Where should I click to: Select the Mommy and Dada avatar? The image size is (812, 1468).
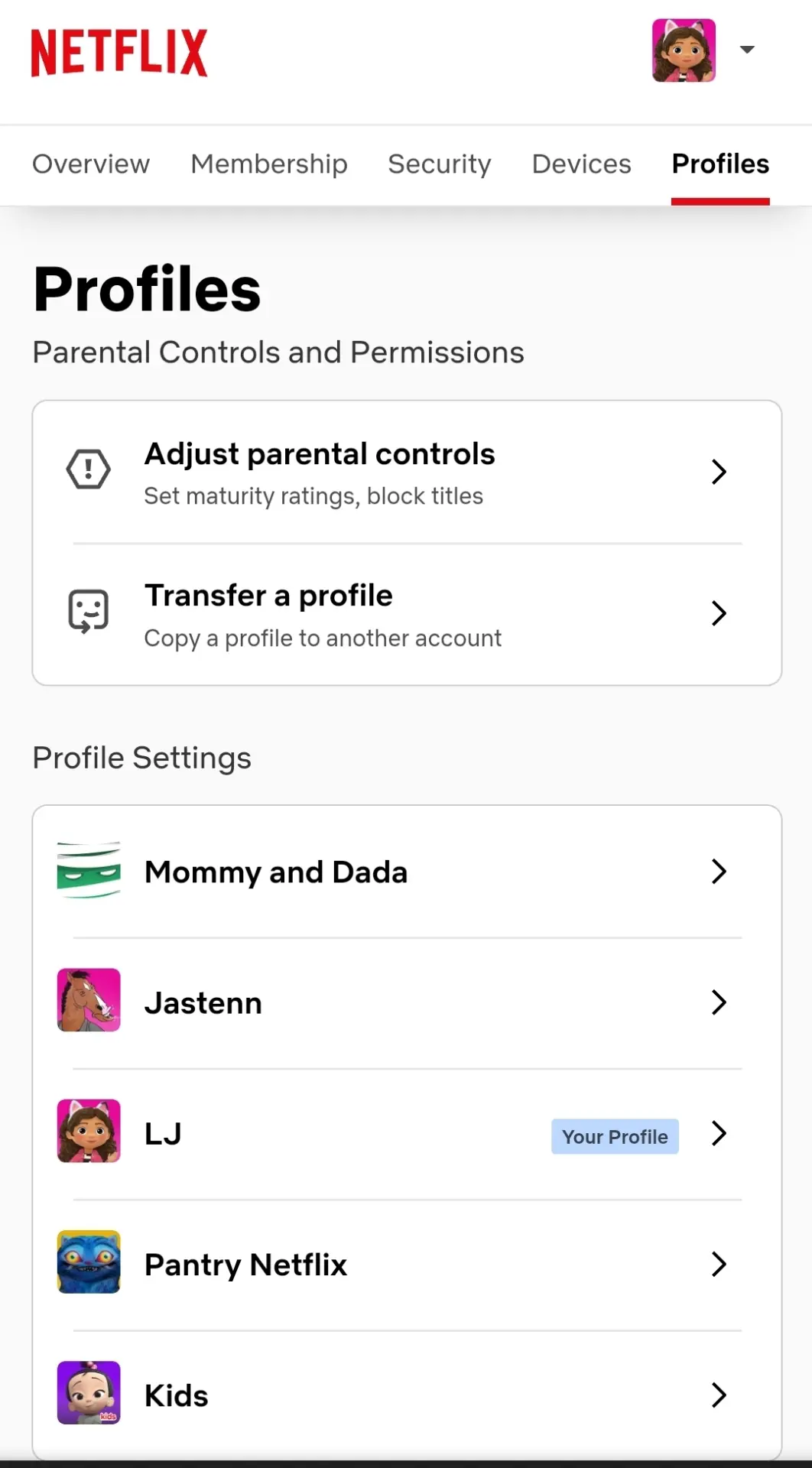coord(89,871)
